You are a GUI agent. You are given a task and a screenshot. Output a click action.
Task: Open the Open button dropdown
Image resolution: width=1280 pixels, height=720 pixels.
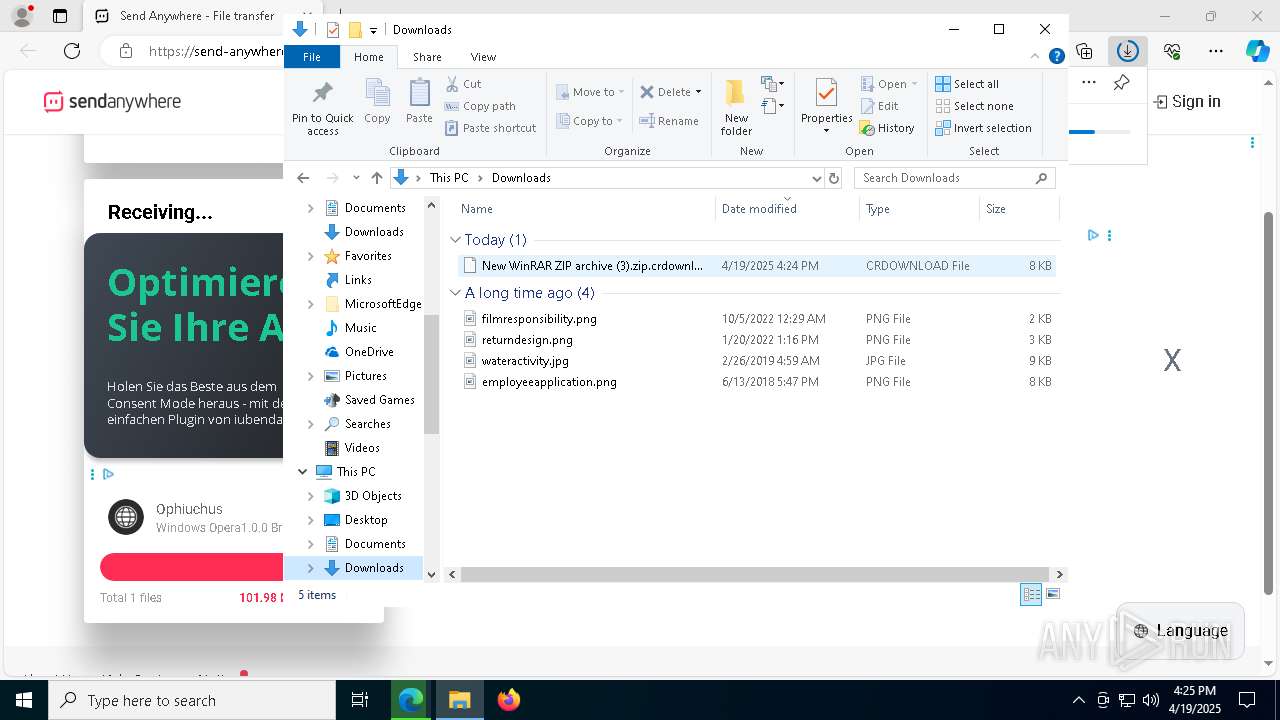pyautogui.click(x=914, y=84)
